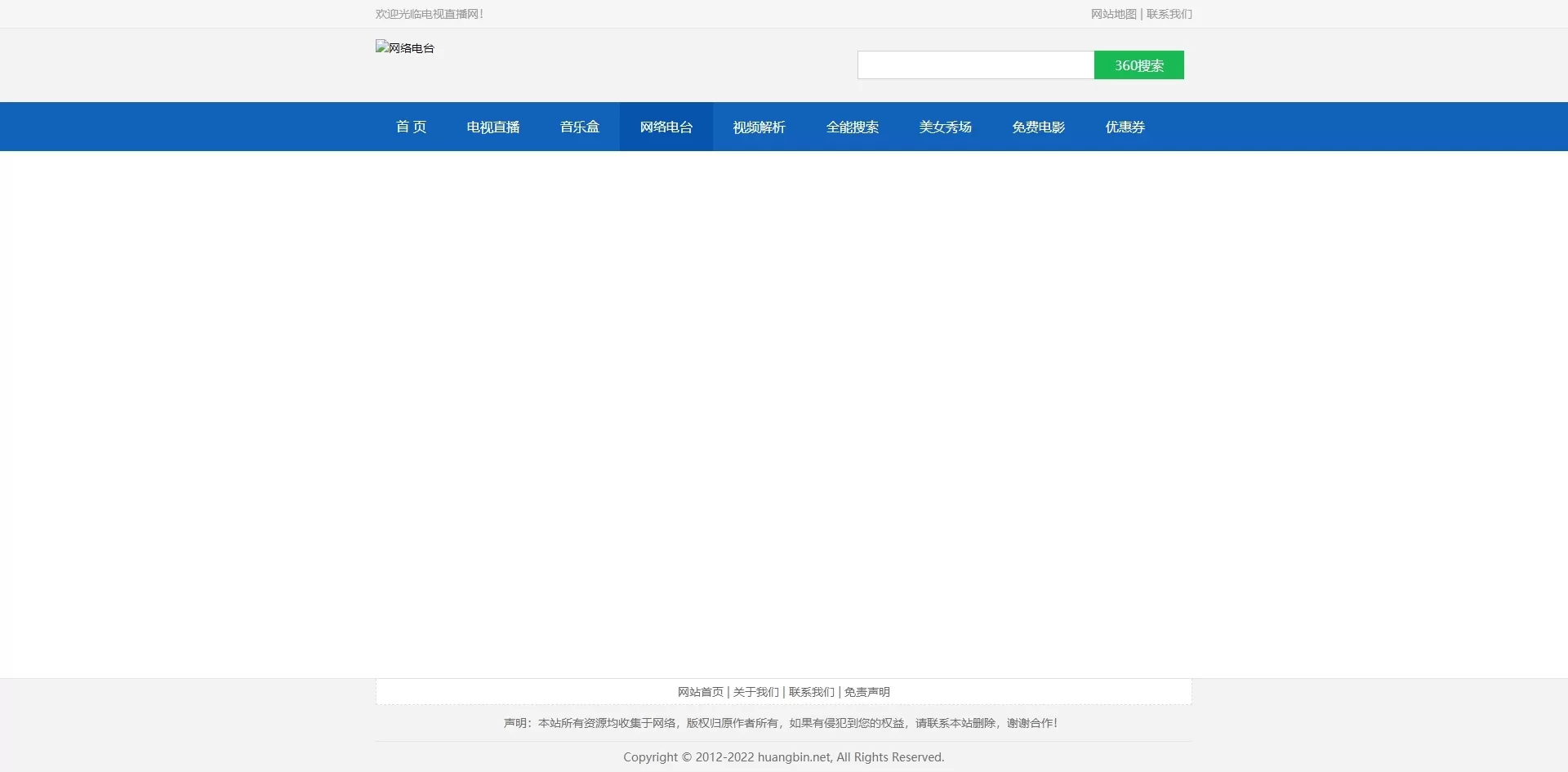Open the 电视直播 navigation item
Image resolution: width=1568 pixels, height=772 pixels.
[x=492, y=127]
